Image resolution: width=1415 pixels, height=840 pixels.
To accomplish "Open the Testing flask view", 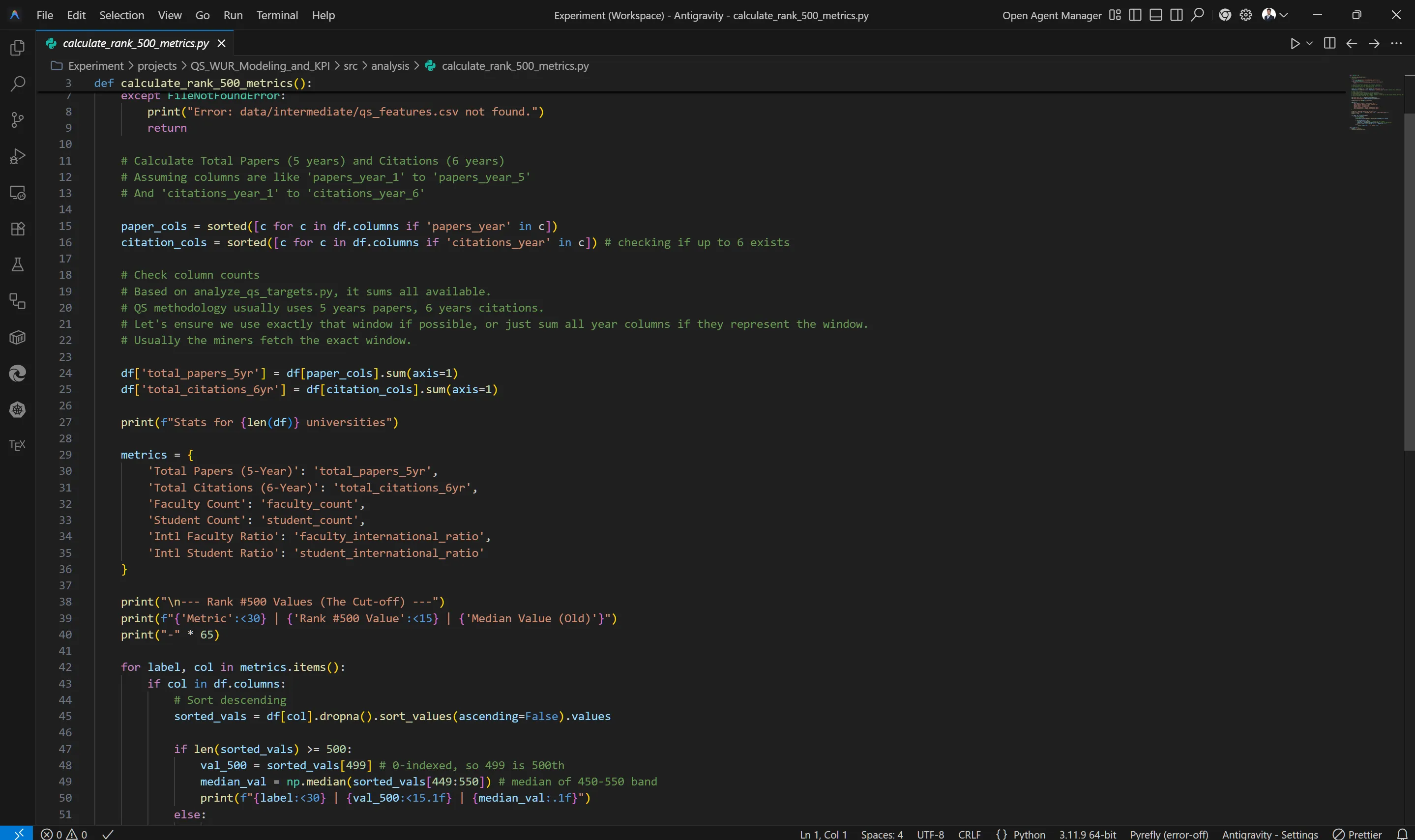I will [x=18, y=265].
